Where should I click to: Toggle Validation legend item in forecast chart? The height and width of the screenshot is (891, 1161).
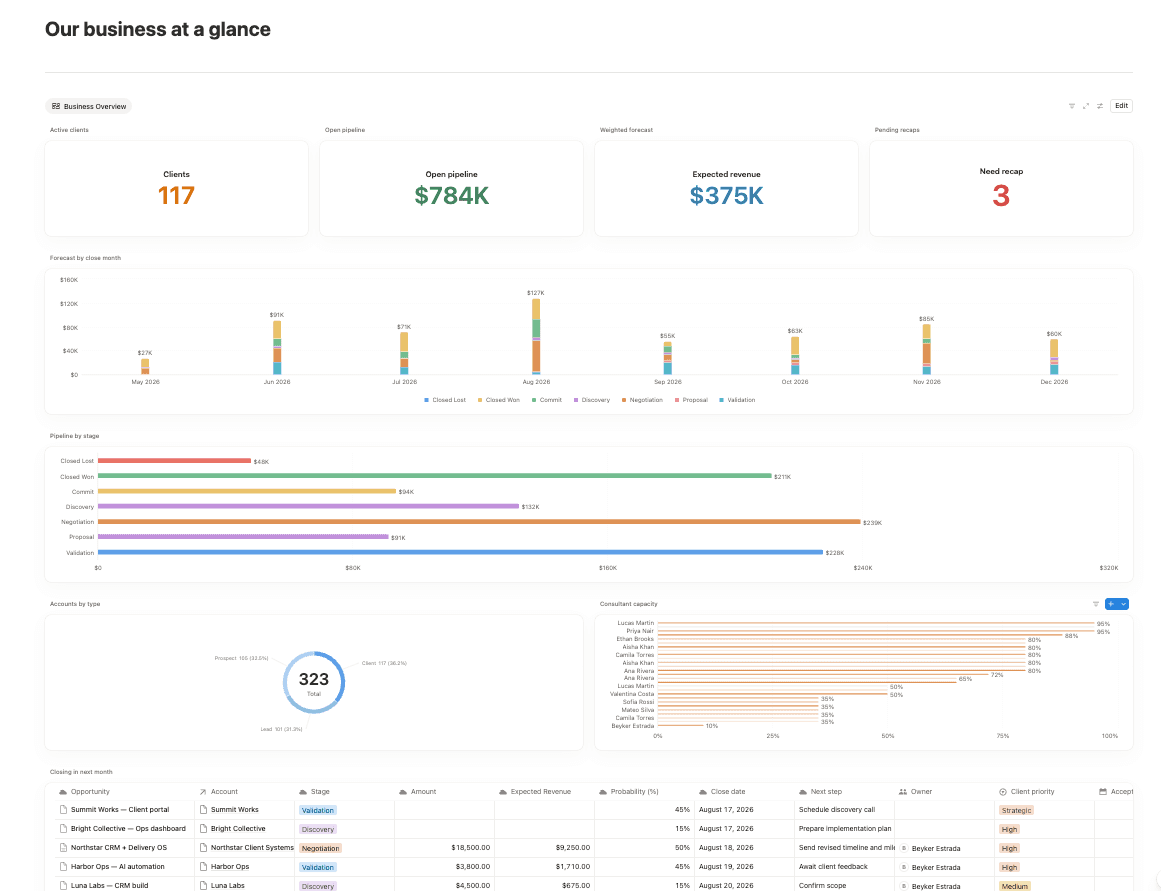(737, 400)
